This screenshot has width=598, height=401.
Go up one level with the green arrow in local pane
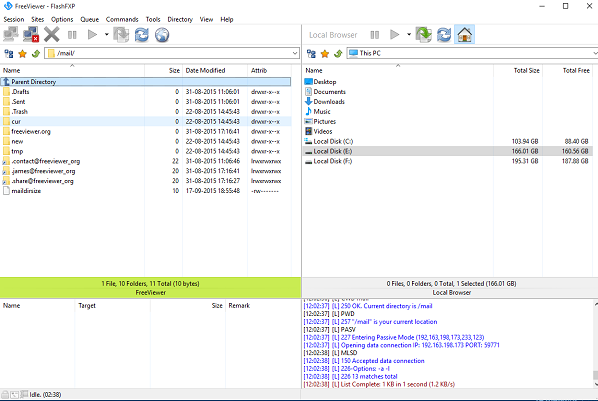(338, 53)
